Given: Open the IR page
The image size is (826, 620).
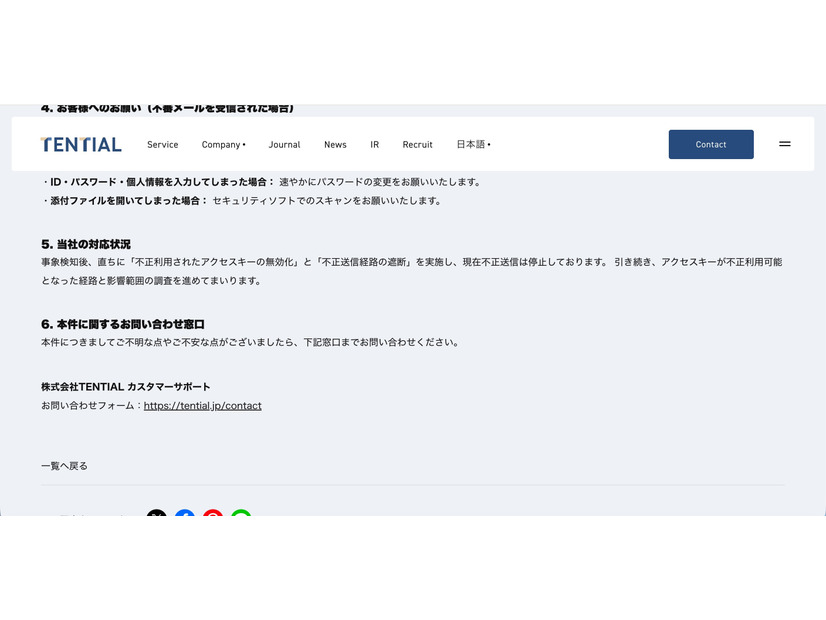Looking at the screenshot, I should click(x=375, y=144).
